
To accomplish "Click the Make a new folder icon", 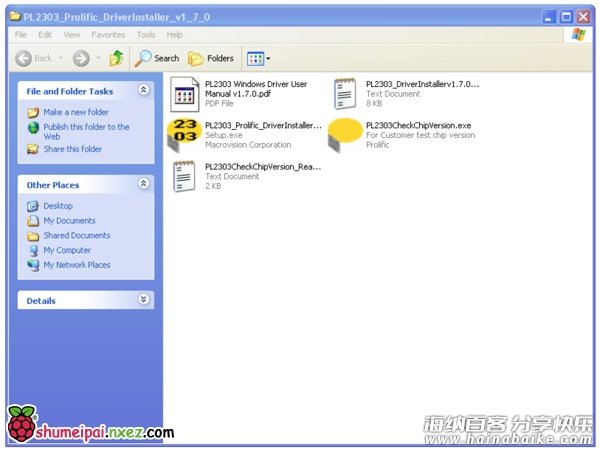I will tap(33, 112).
